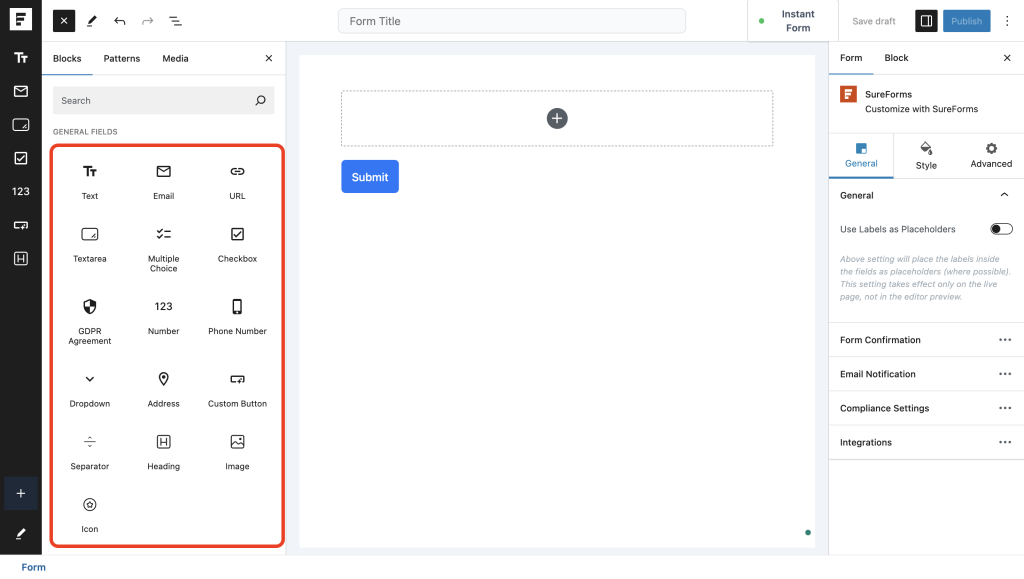
Task: Open the document overview list icon
Action: coord(176,20)
